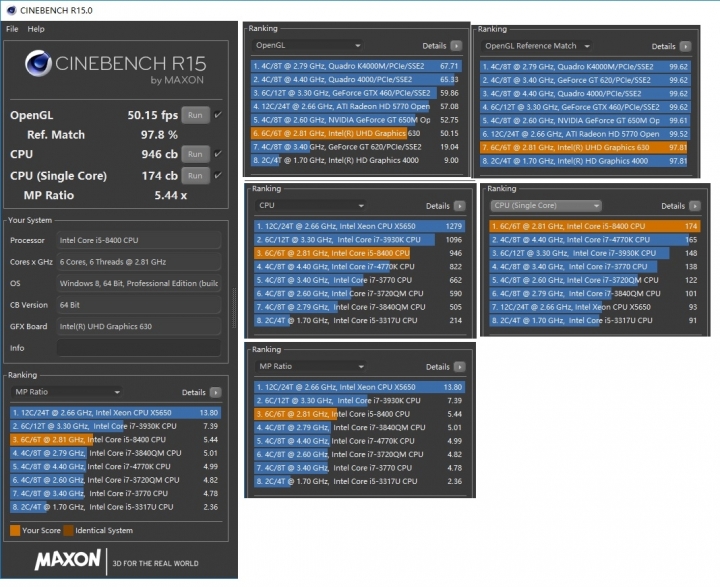Click the Cinebench sphere logo icon
720x587 pixels.
(38, 63)
